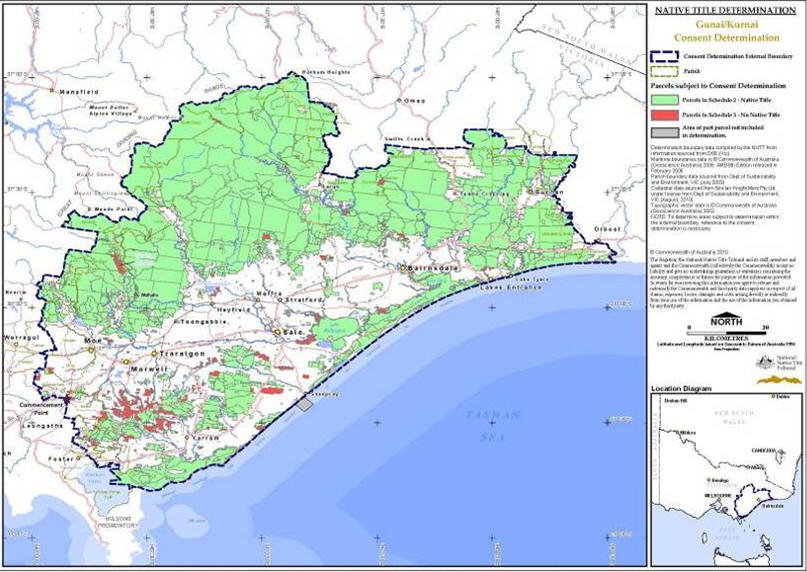Click the 'Morwell' label

[x=149, y=370]
